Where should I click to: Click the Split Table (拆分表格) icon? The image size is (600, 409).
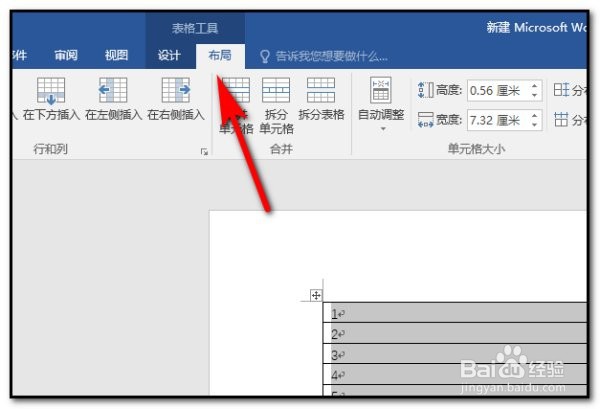click(321, 90)
